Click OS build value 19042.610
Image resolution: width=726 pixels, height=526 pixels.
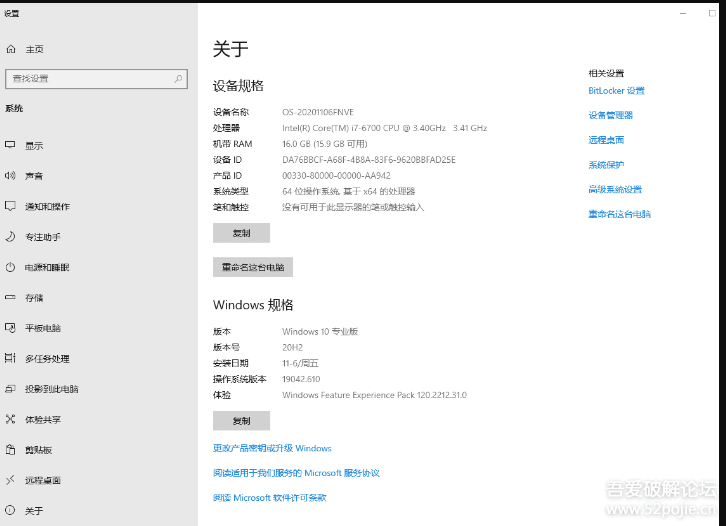tap(301, 379)
